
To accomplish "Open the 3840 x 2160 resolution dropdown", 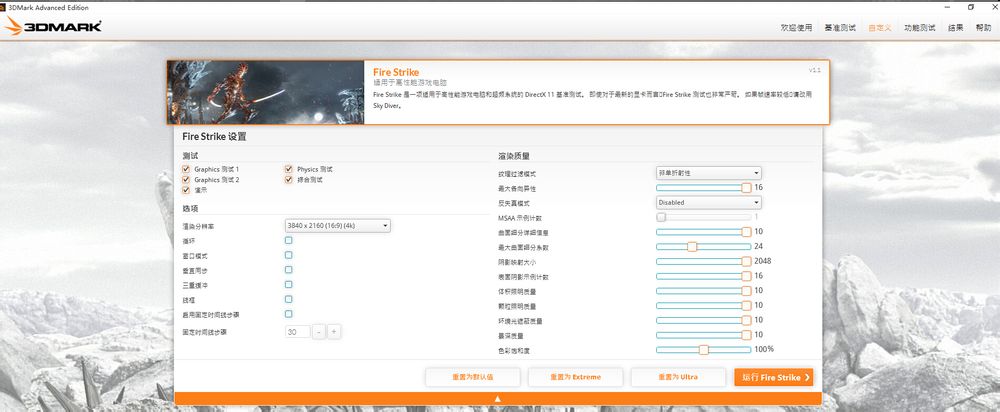I will 337,226.
